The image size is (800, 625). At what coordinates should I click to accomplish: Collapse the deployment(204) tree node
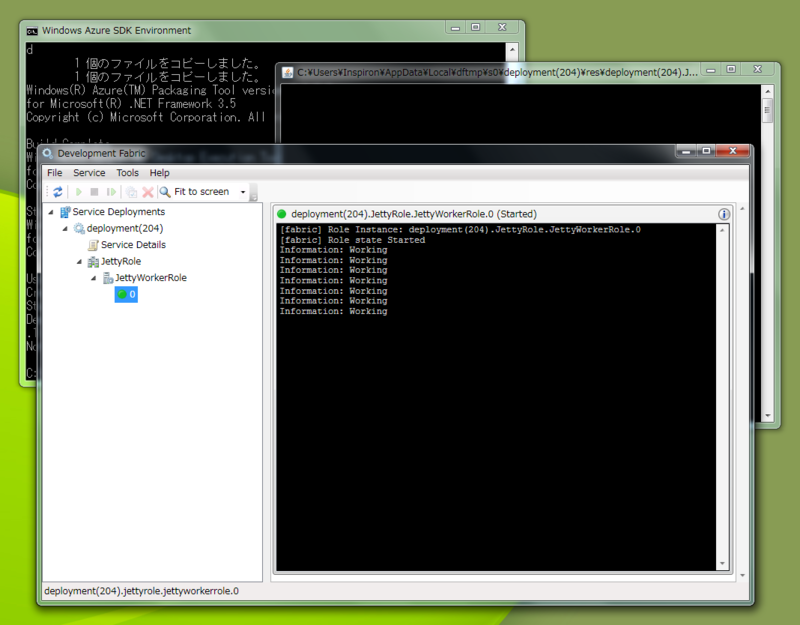[x=65, y=229]
